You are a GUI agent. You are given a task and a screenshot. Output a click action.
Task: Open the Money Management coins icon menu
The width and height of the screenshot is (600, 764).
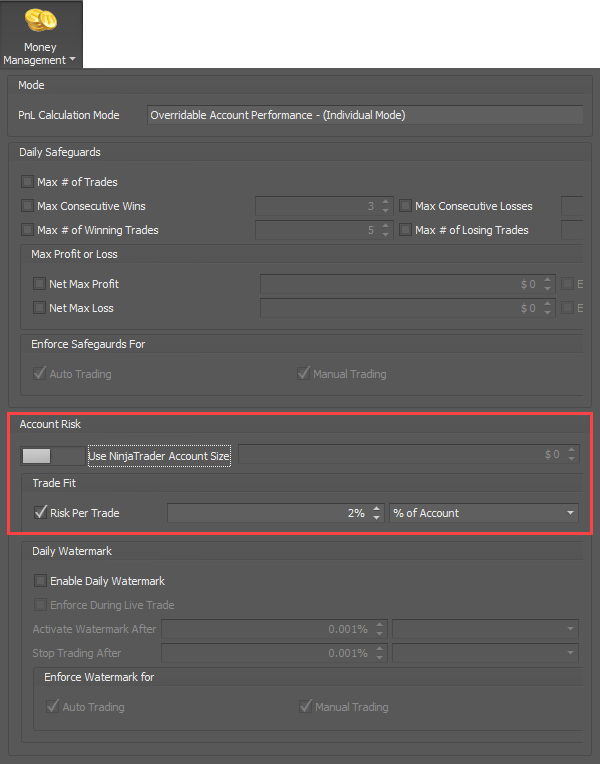pos(41,20)
